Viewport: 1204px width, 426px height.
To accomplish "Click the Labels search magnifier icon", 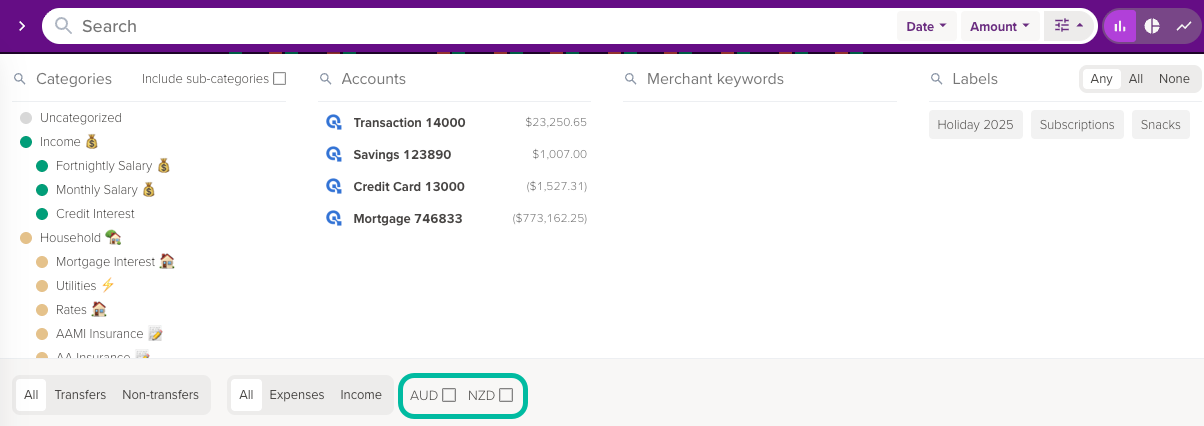I will click(937, 79).
